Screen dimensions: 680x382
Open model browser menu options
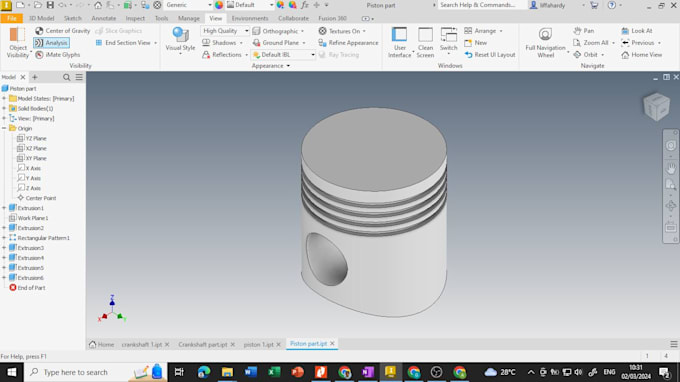click(x=79, y=77)
